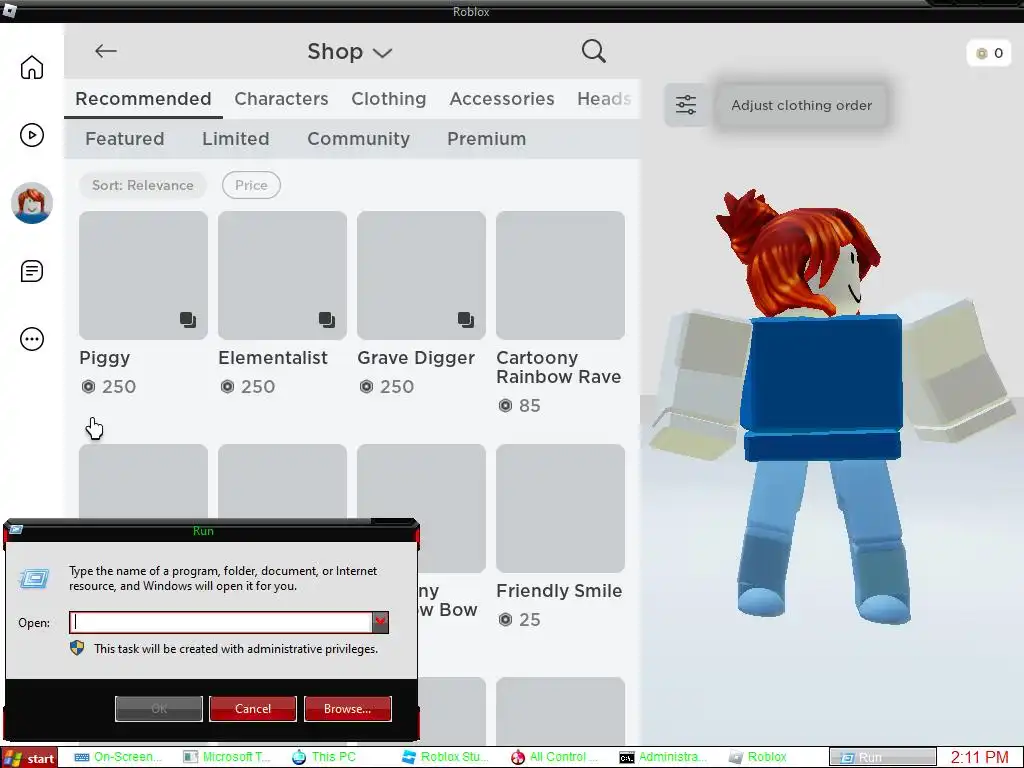The height and width of the screenshot is (768, 1024).
Task: Click the 85 Robux price label
Action: 520,406
